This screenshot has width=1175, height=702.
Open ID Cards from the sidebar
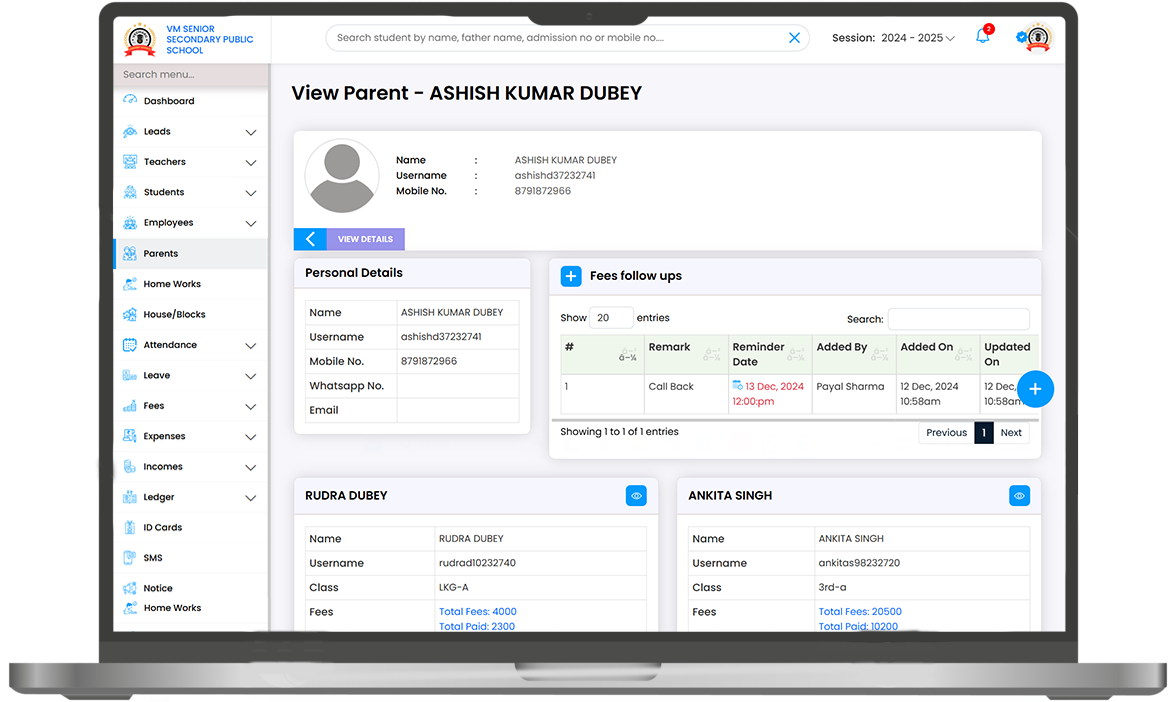click(x=129, y=527)
